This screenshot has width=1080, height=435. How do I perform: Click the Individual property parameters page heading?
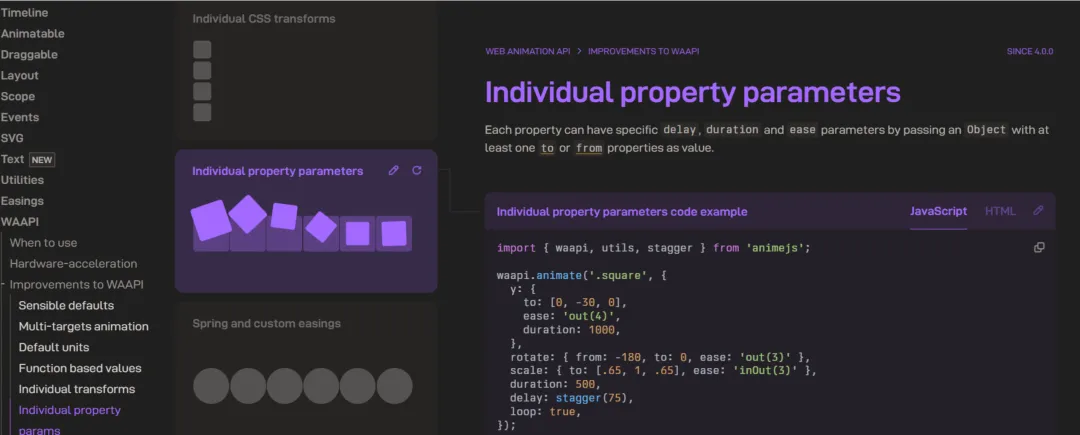point(693,92)
